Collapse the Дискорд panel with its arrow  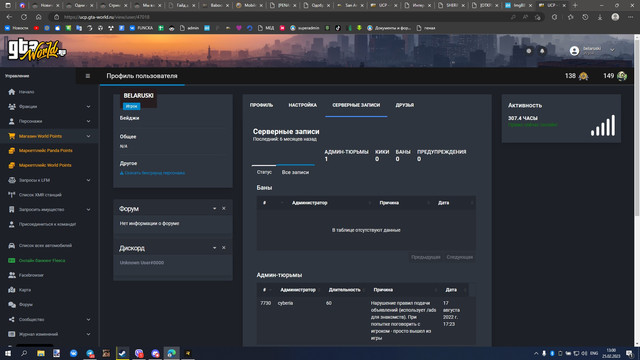pos(215,248)
